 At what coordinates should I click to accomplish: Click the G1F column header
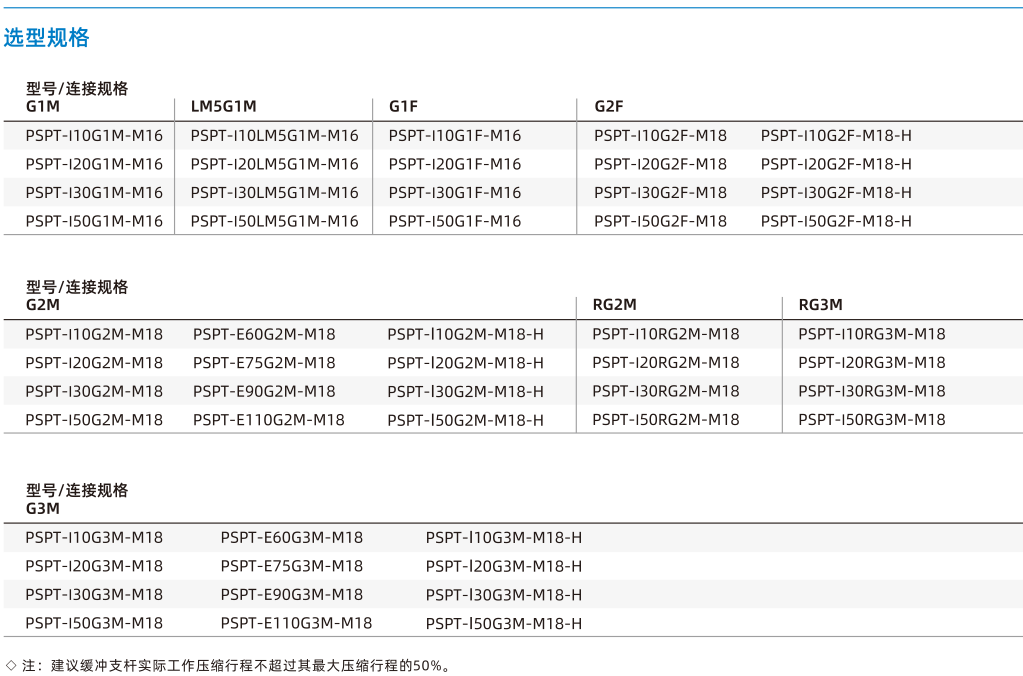point(403,106)
